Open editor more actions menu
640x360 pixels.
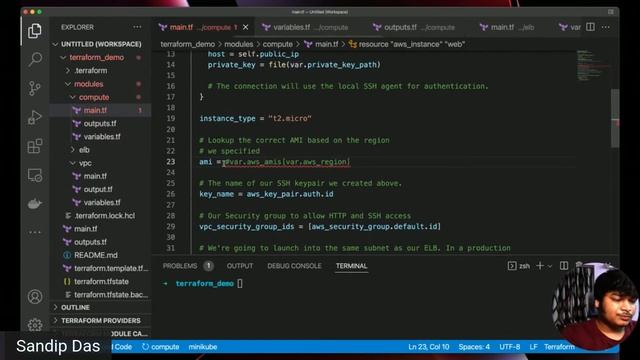click(x=606, y=27)
